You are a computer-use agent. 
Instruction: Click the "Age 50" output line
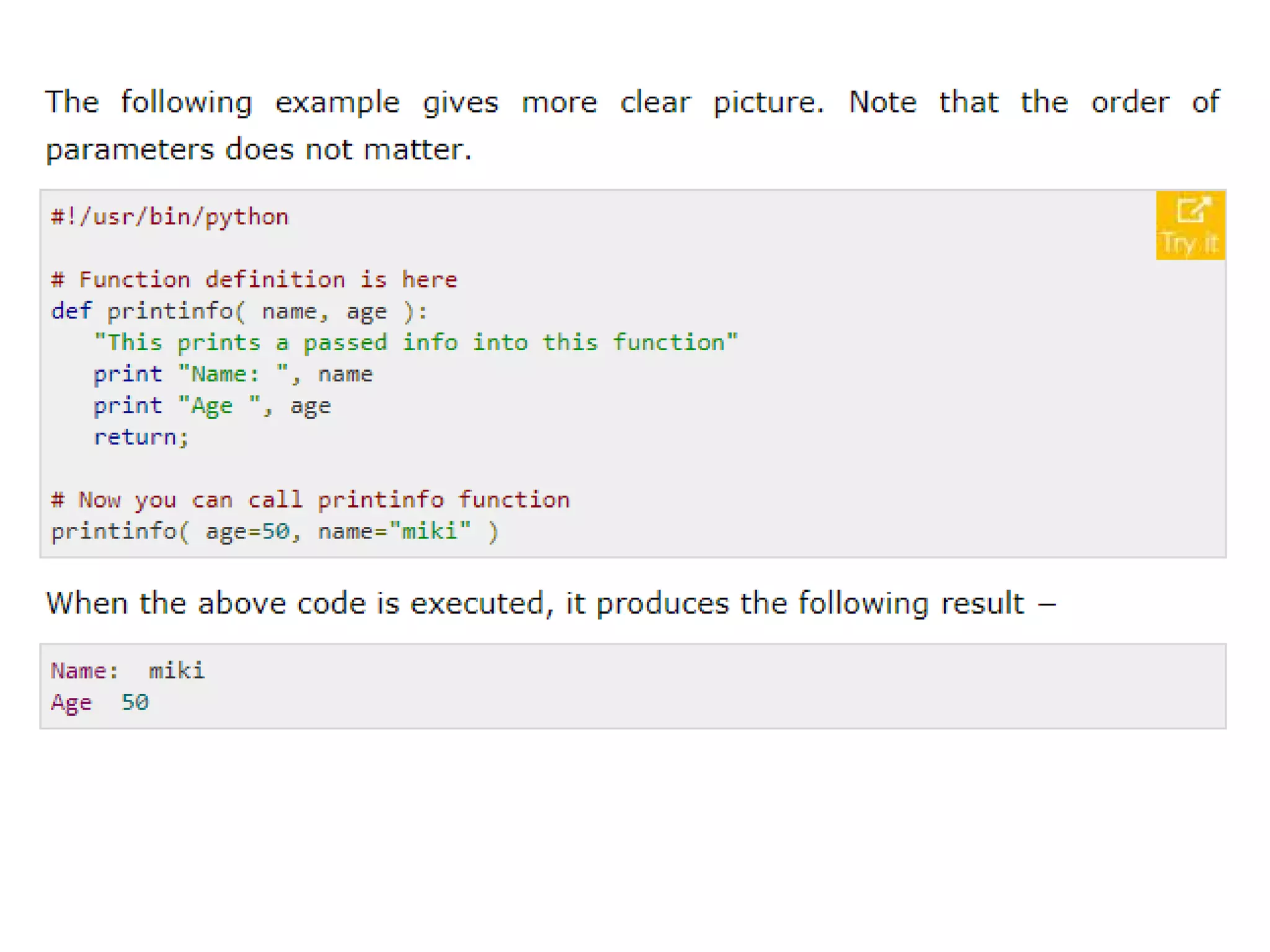(100, 702)
